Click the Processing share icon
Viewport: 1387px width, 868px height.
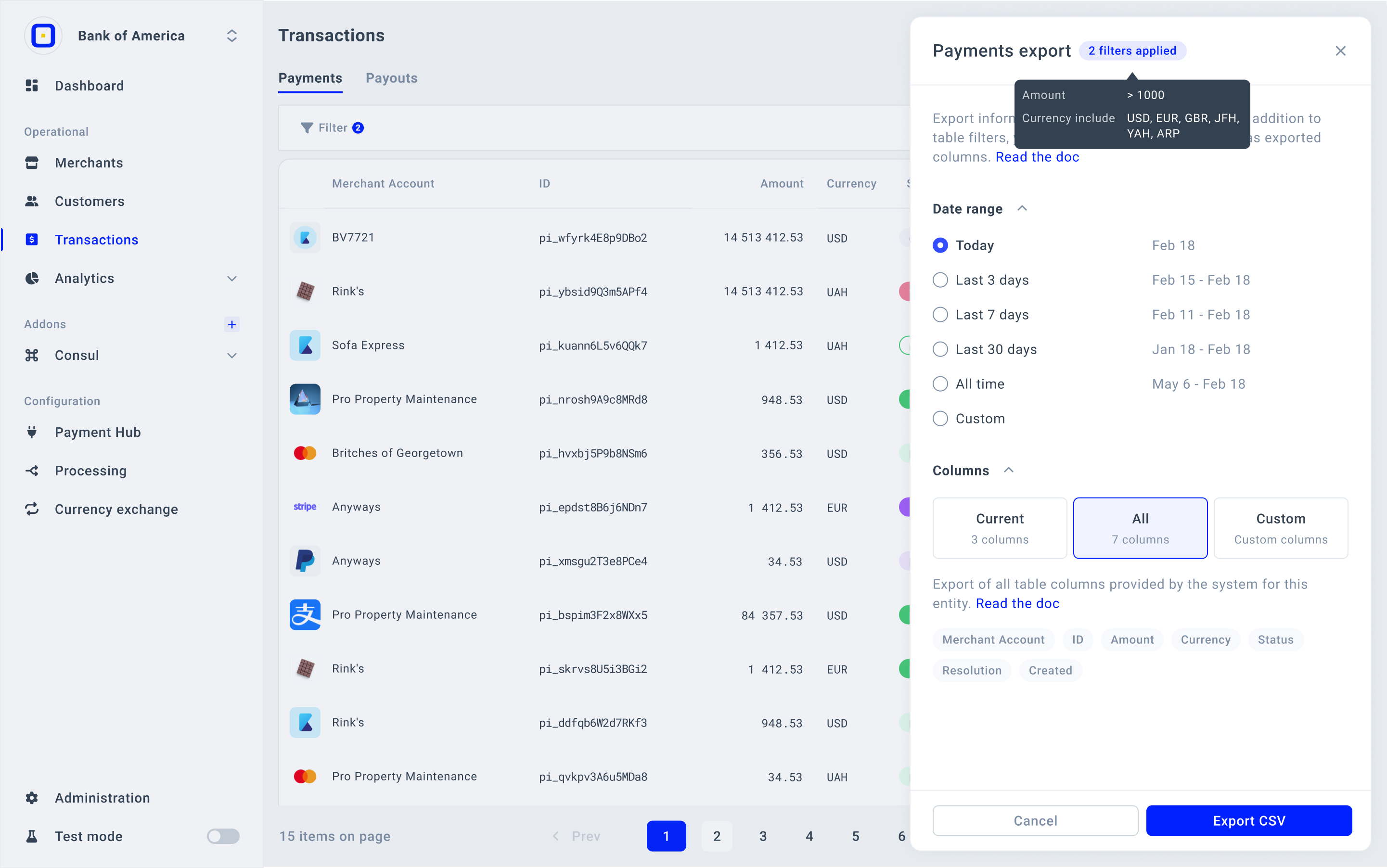click(x=32, y=471)
